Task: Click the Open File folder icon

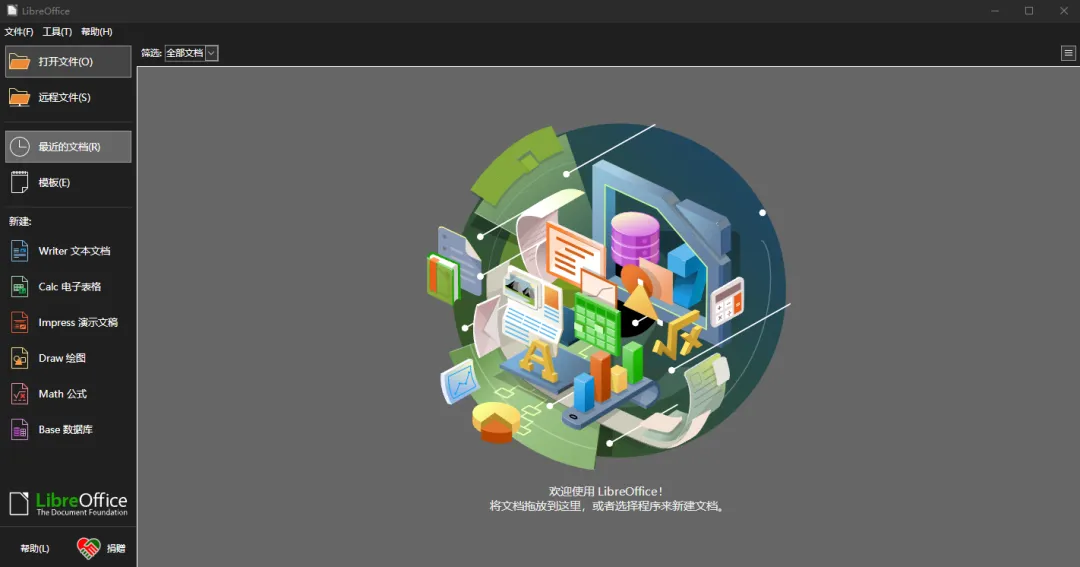Action: click(19, 61)
